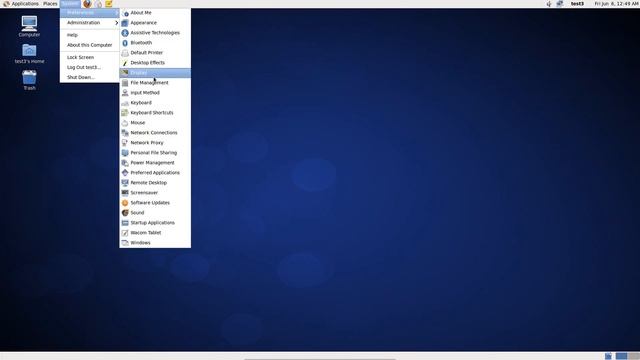Open Assistive Technologies preferences
Screen dimensions: 640x360
click(155, 33)
